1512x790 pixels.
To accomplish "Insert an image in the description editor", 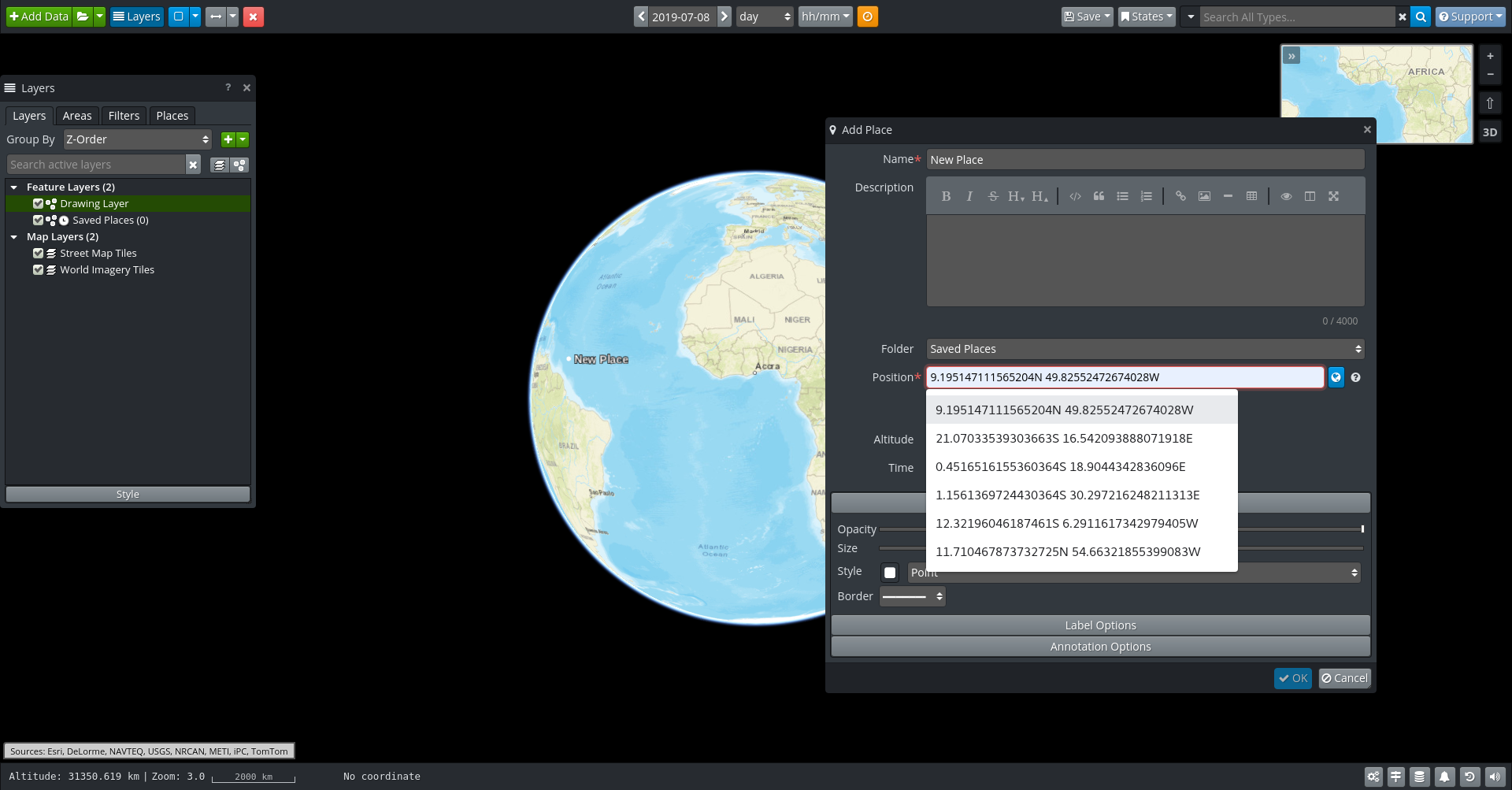I will pos(1204,196).
